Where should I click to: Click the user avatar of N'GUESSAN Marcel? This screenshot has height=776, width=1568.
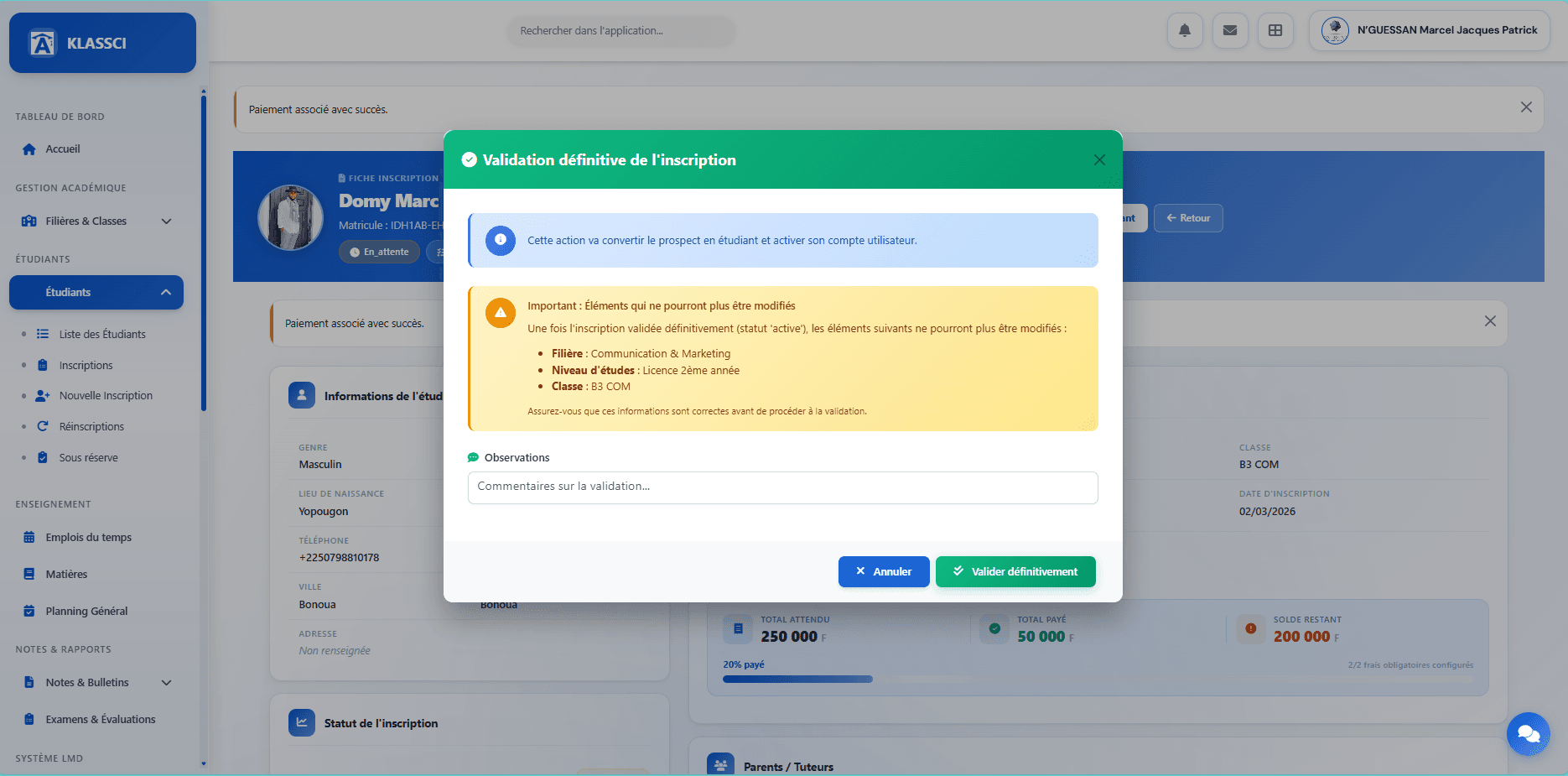(1335, 30)
